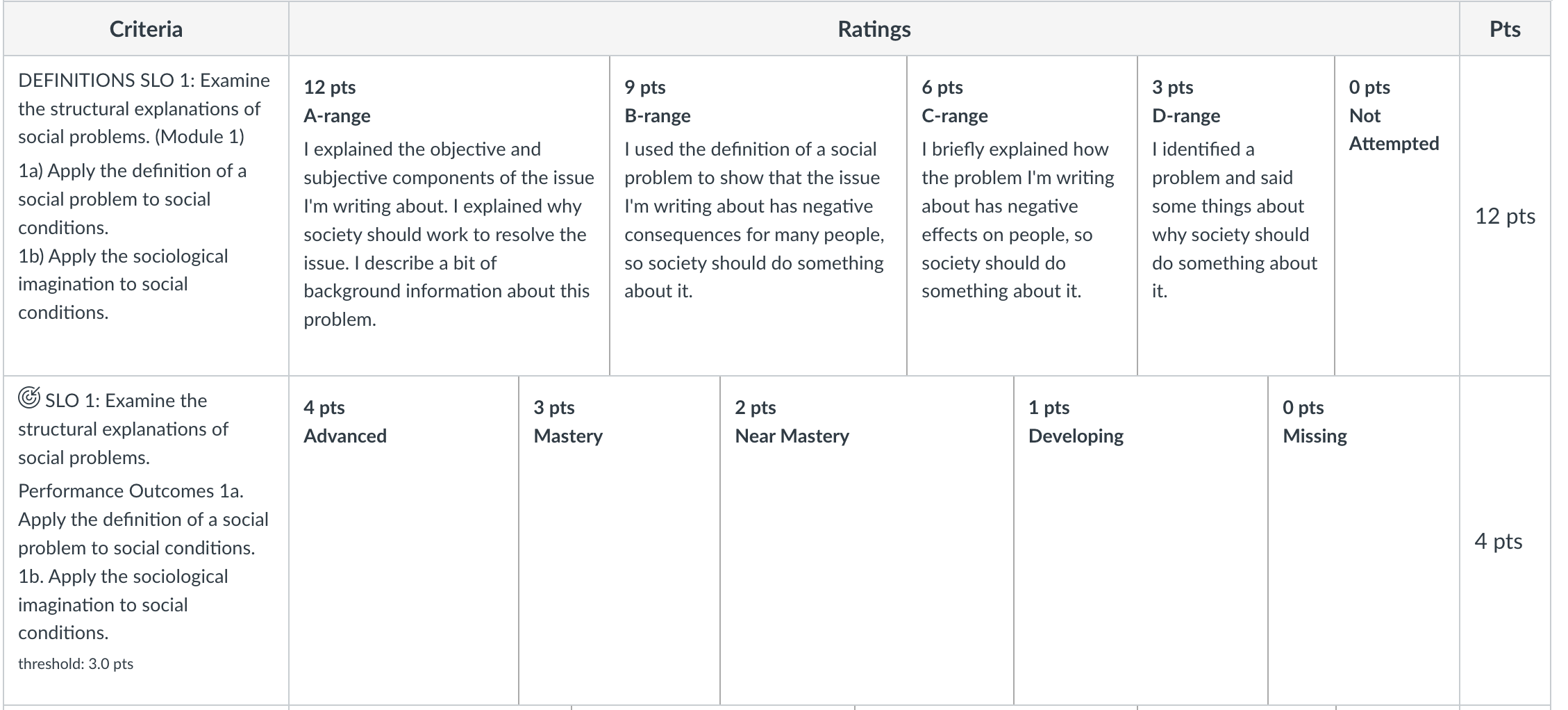Select the 3 pts D-range rating
Image resolution: width=1568 pixels, height=710 pixels.
1236,216
